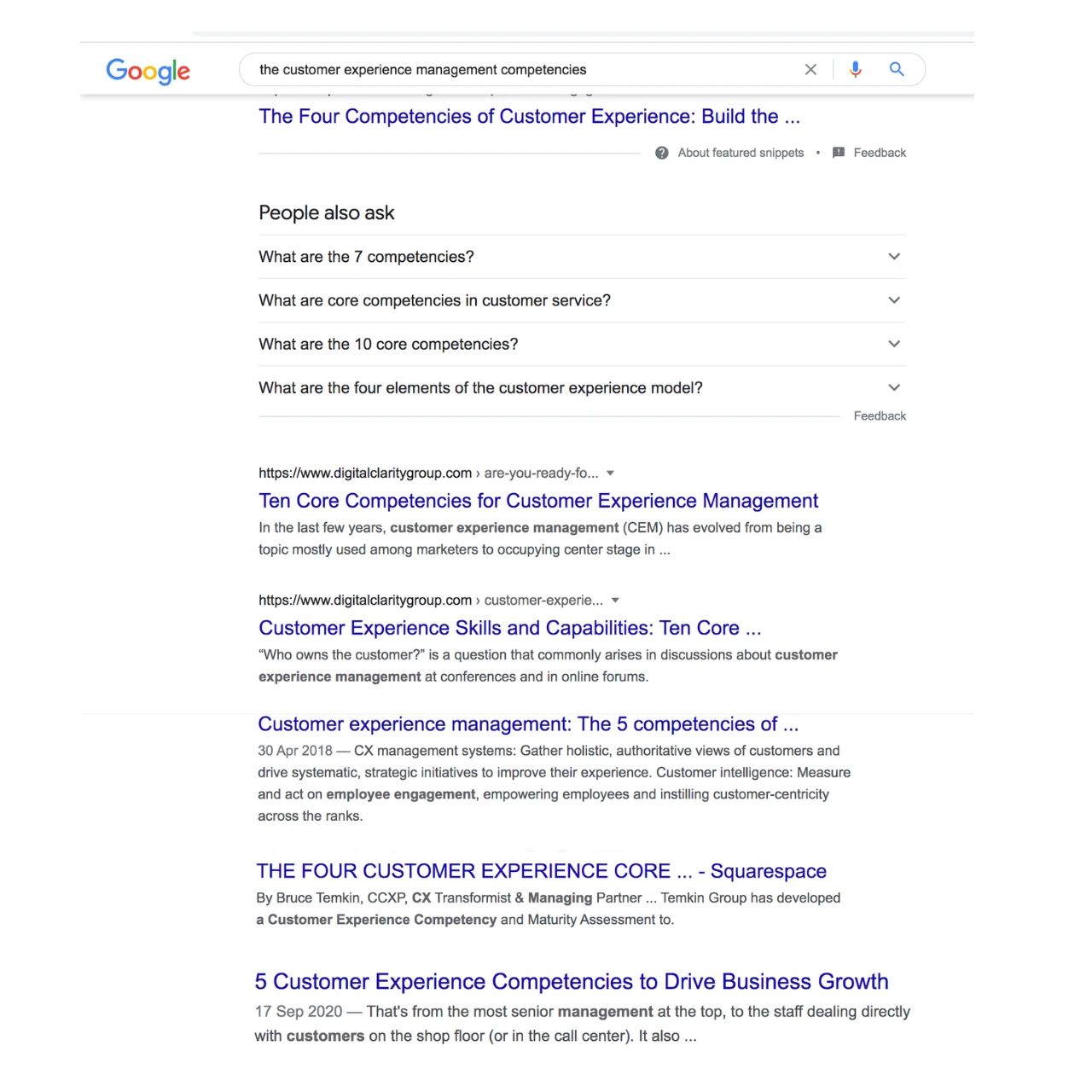Clear the search box with X icon

810,70
